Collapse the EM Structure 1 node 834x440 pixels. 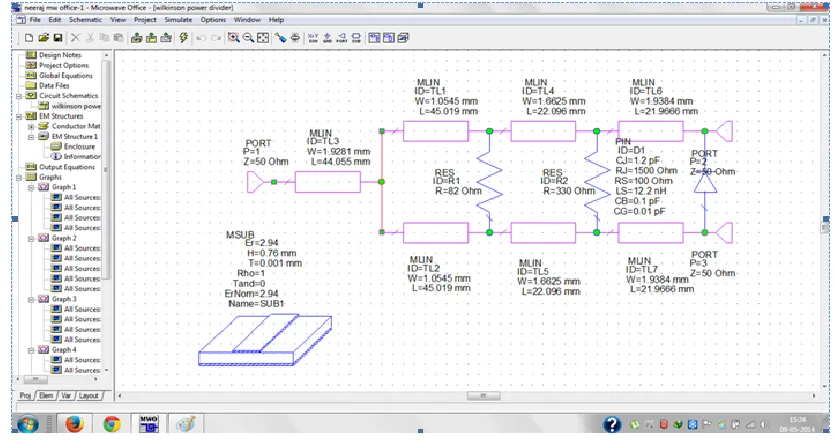pos(31,137)
